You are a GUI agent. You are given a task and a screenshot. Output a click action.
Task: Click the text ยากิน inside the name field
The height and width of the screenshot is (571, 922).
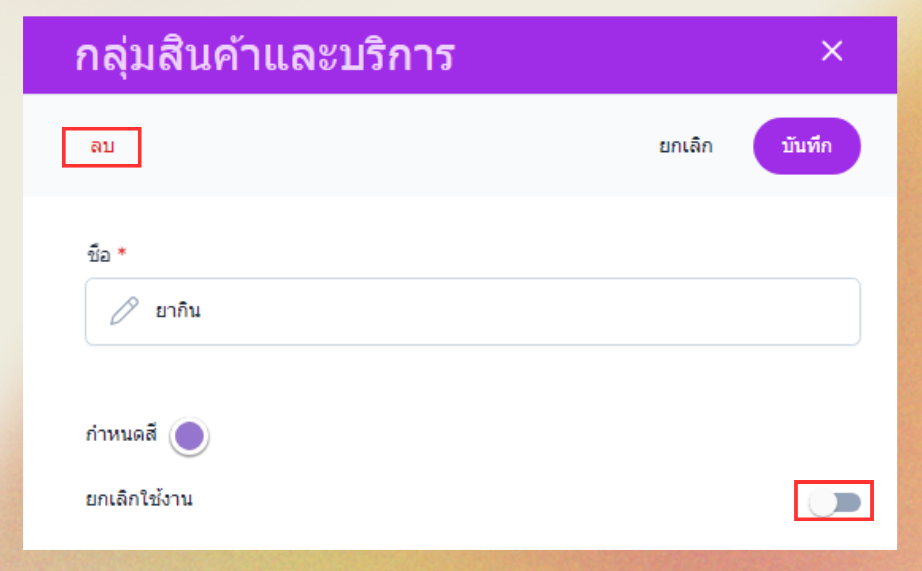click(x=178, y=311)
